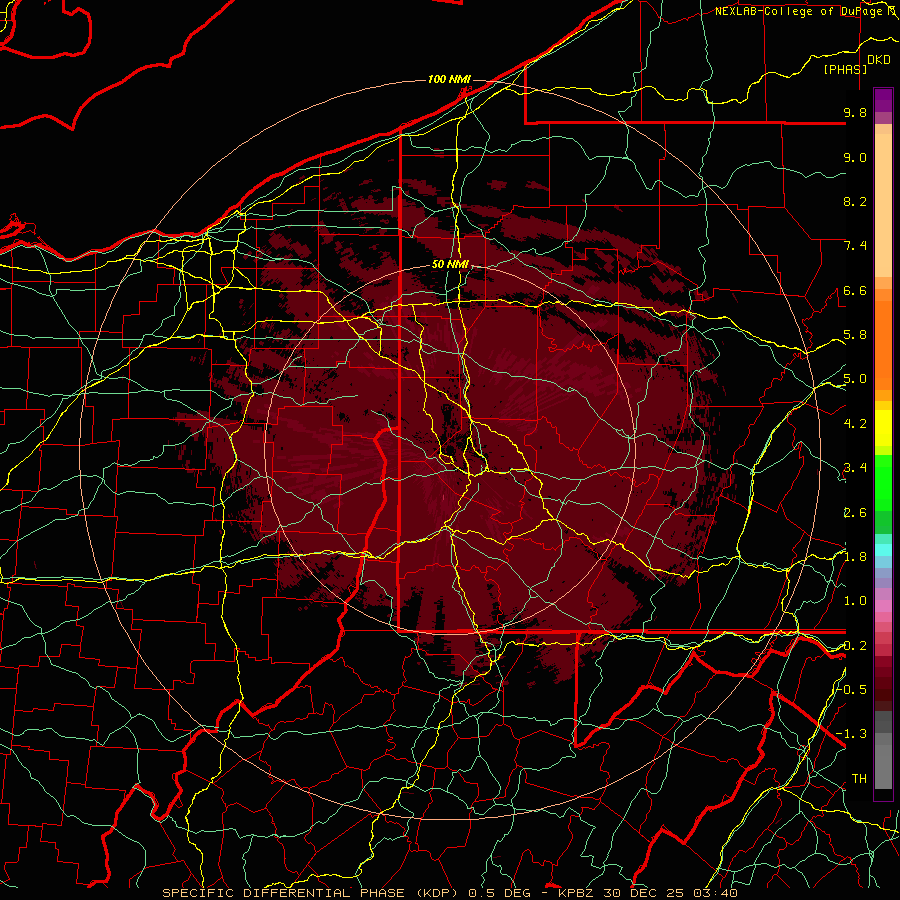Click the 100 NMI range ring label
The height and width of the screenshot is (900, 900).
click(449, 79)
